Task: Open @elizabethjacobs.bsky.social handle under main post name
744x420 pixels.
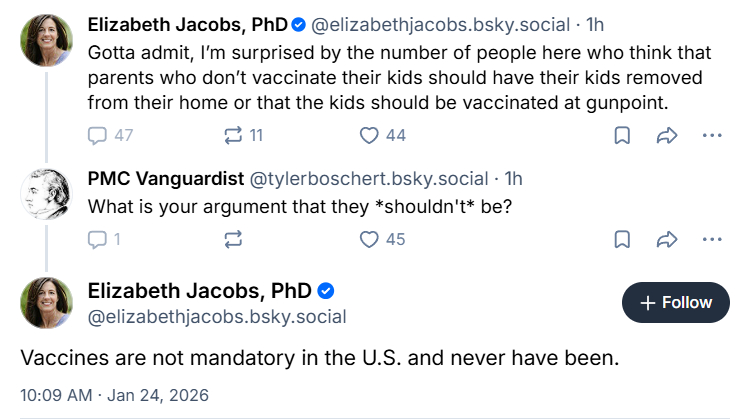Action: coord(217,317)
